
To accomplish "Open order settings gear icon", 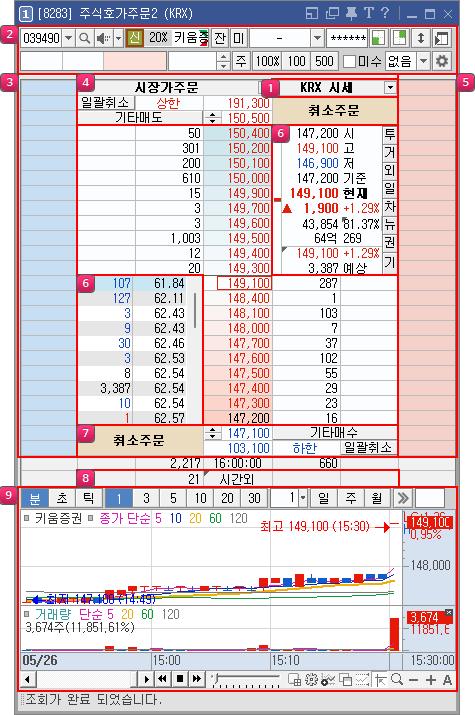I will click(442, 61).
